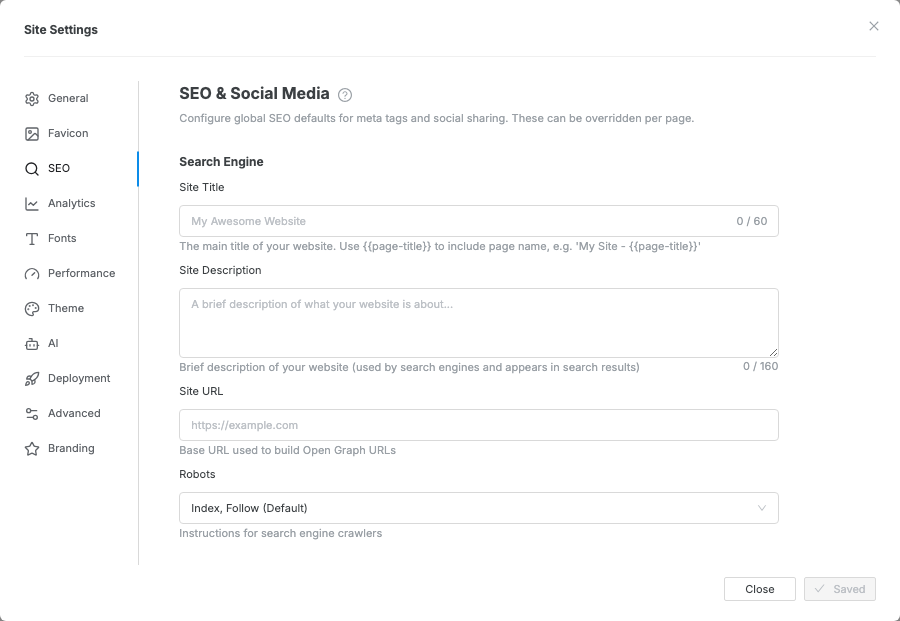Click the Fonts letter T icon
The image size is (900, 621).
[32, 239]
